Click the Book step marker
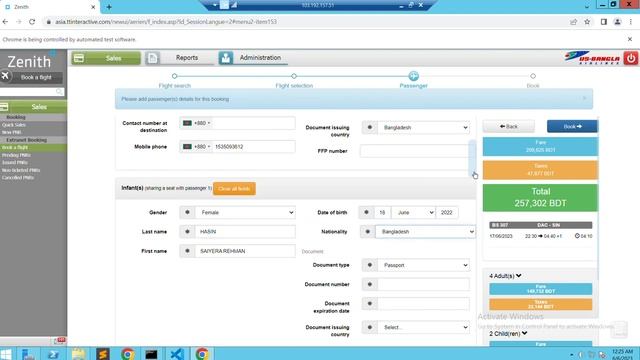 tap(533, 76)
